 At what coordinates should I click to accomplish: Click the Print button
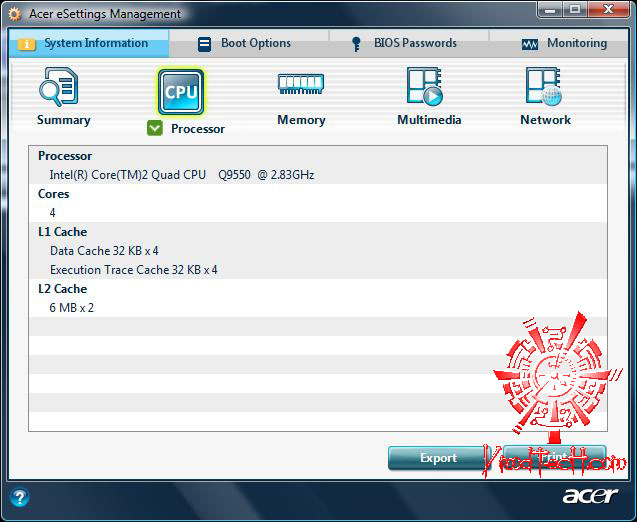tap(555, 458)
